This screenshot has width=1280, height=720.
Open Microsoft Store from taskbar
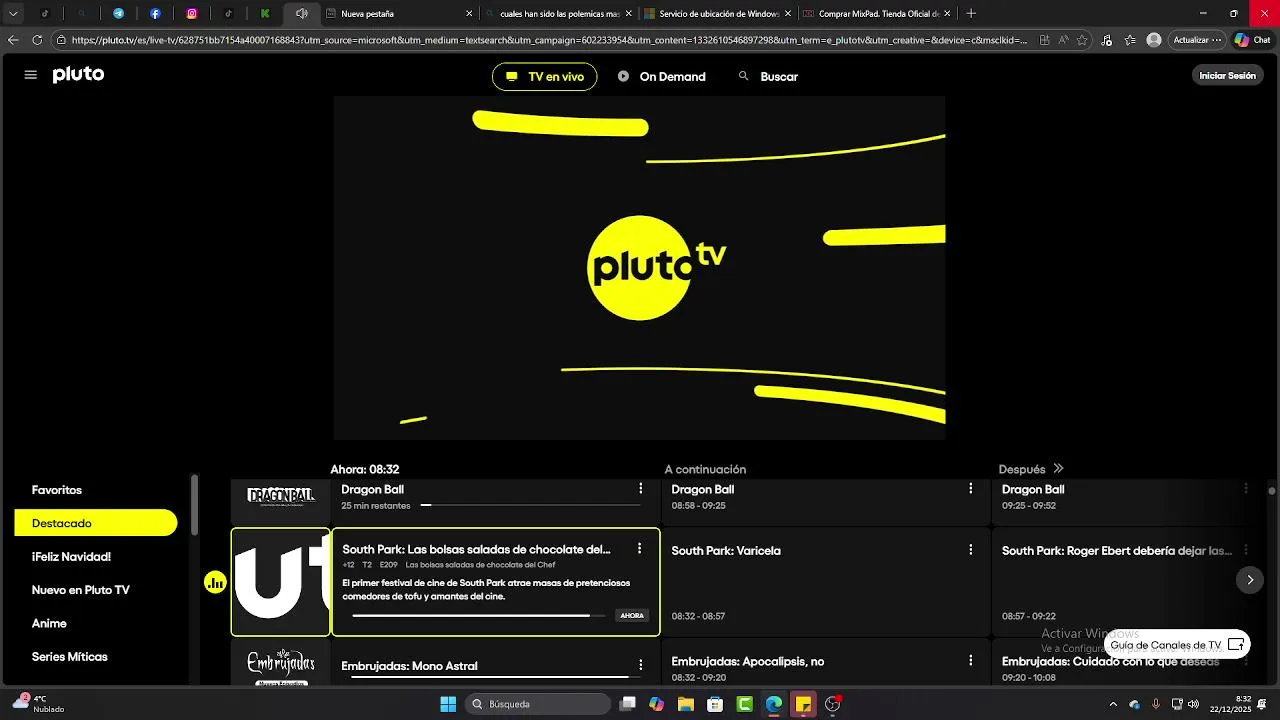[x=715, y=704]
